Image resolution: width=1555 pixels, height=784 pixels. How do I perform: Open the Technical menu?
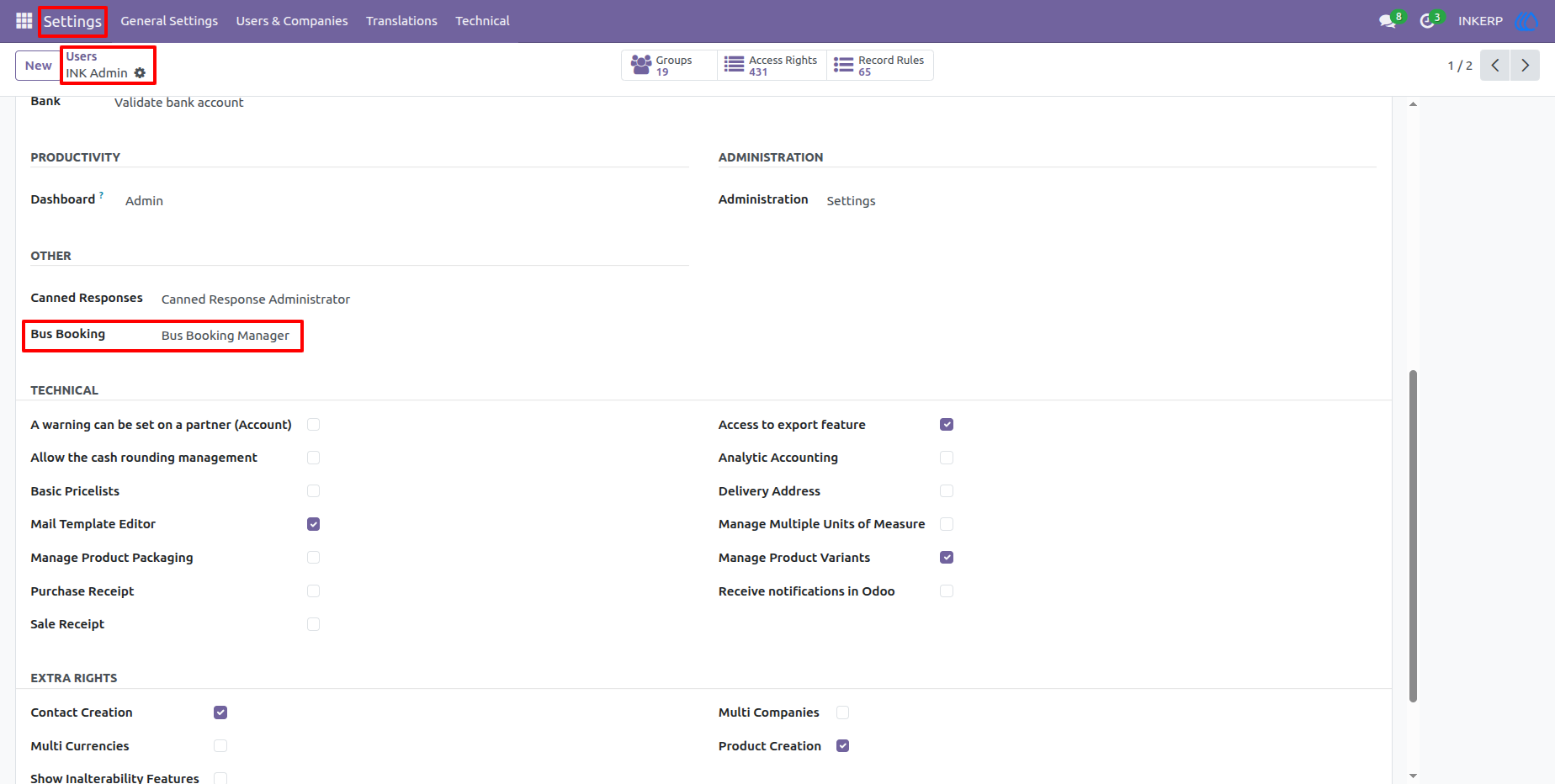tap(482, 21)
